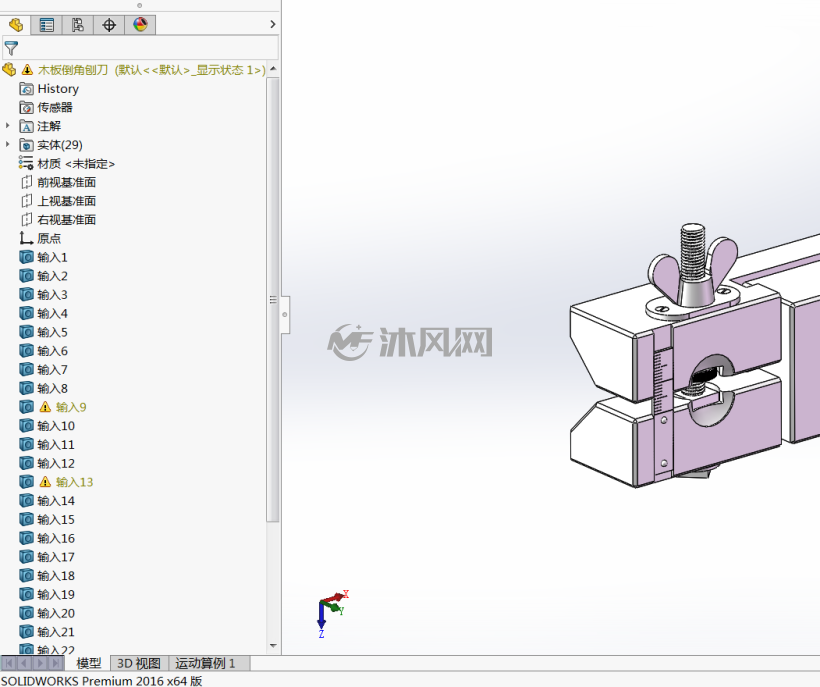
Task: Click the first tab scroll arrow at bottom
Action: (9, 663)
